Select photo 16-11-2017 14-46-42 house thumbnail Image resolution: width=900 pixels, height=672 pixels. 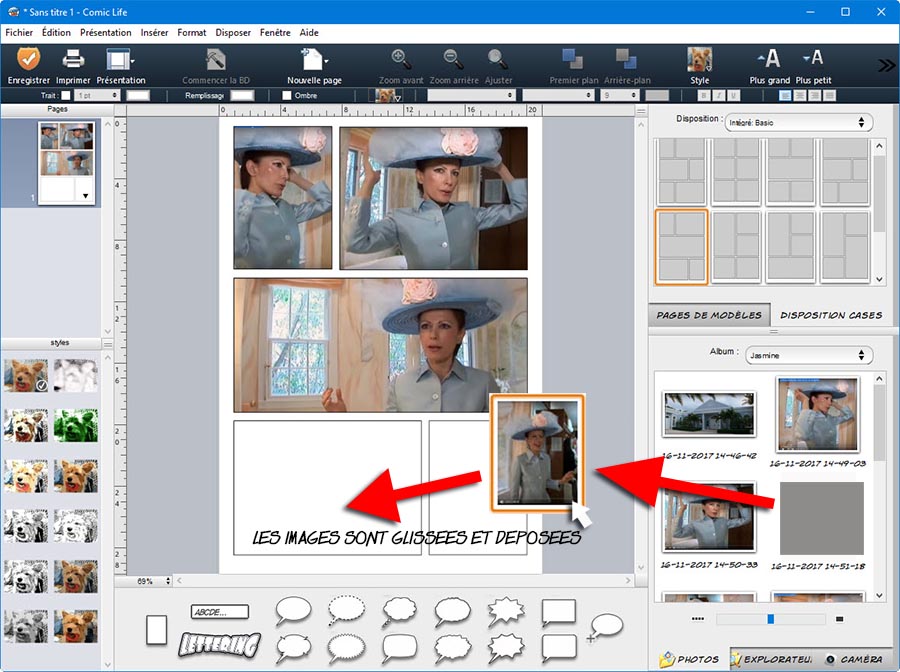tap(709, 413)
